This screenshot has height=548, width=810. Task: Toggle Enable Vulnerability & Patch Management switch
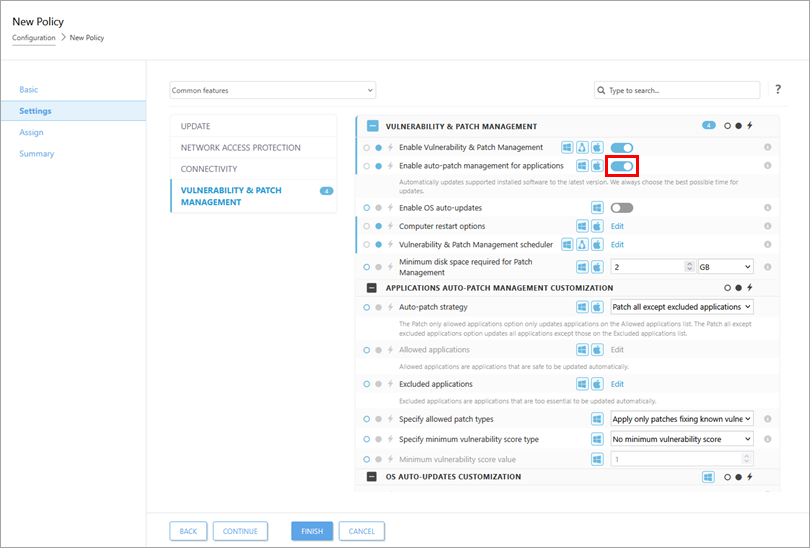tap(622, 147)
